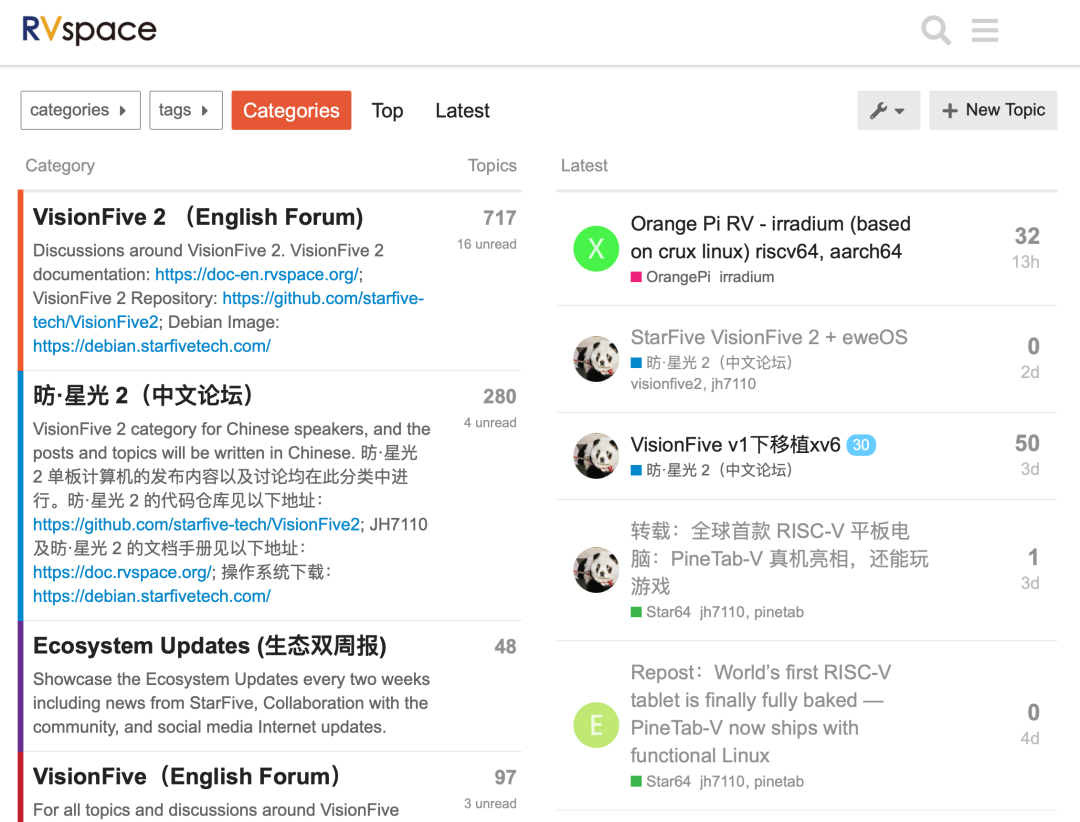Click the blue 30 unread badge

[861, 445]
